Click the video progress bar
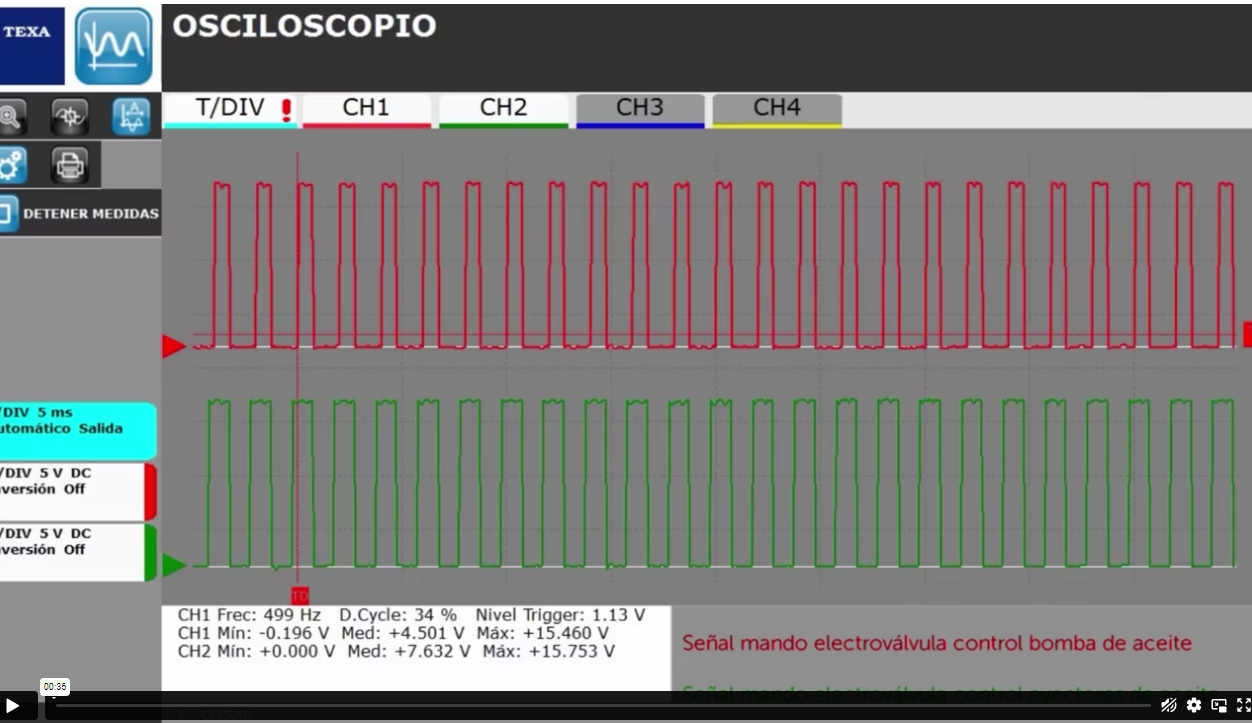This screenshot has height=723, width=1252. point(600,706)
